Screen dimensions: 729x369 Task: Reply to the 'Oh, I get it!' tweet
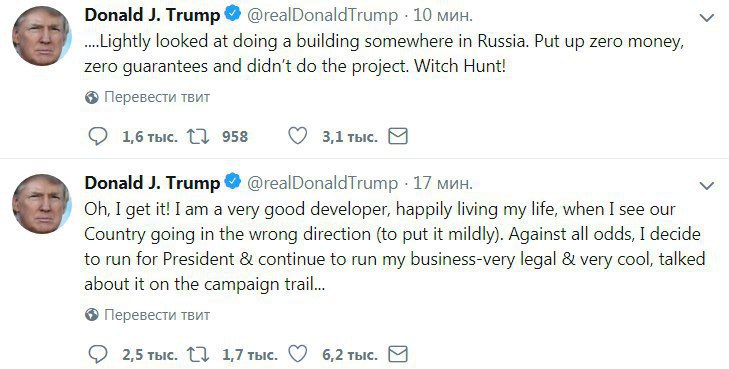(x=98, y=355)
